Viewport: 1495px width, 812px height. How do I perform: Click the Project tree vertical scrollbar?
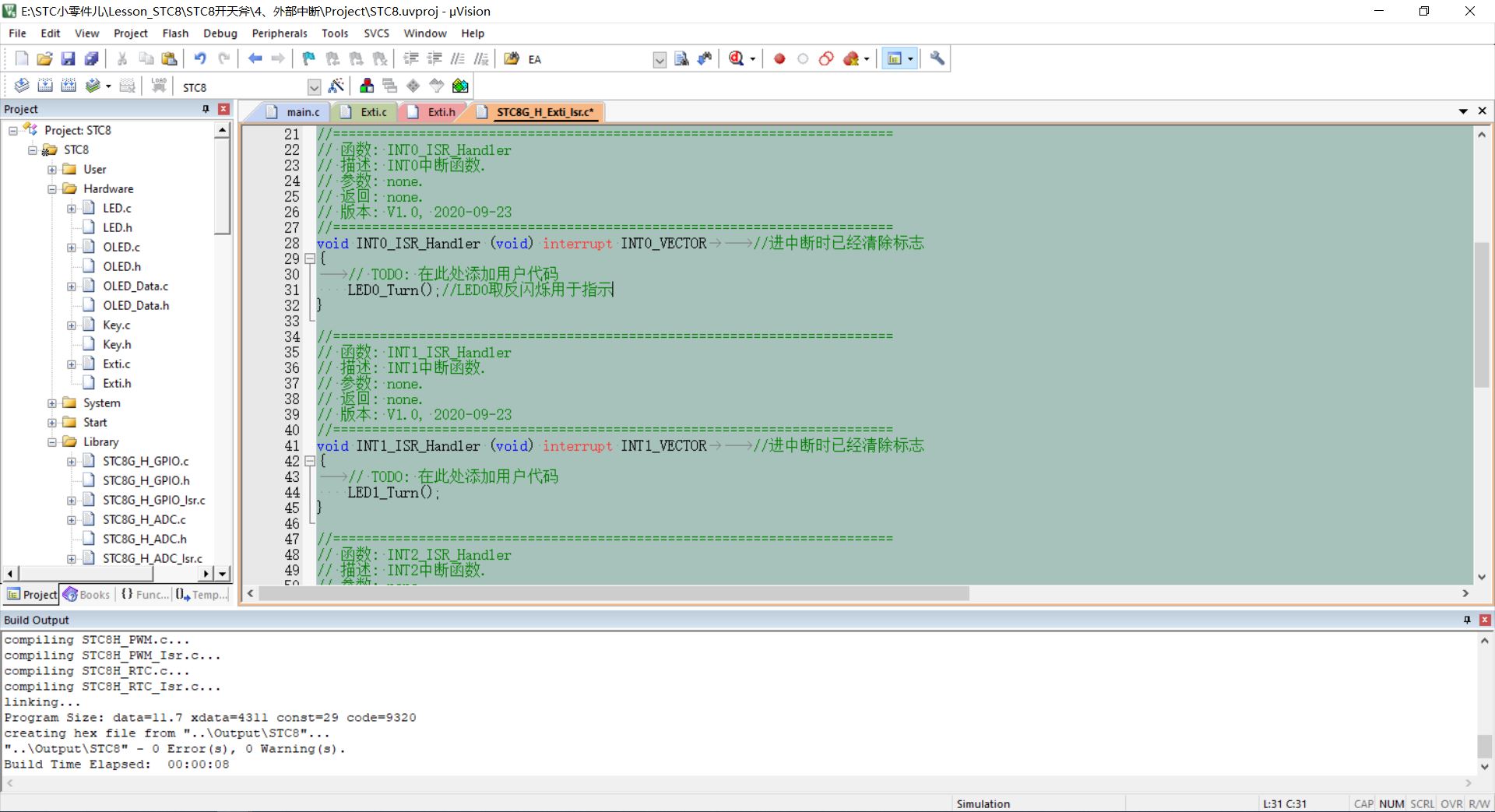[x=222, y=187]
